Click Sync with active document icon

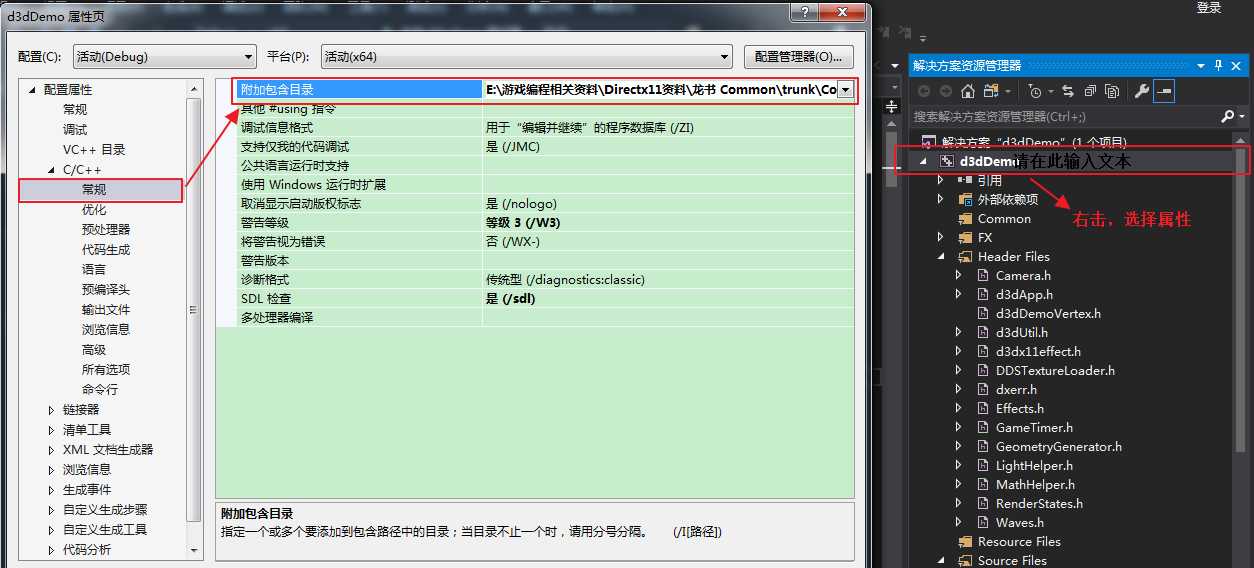coord(1067,91)
